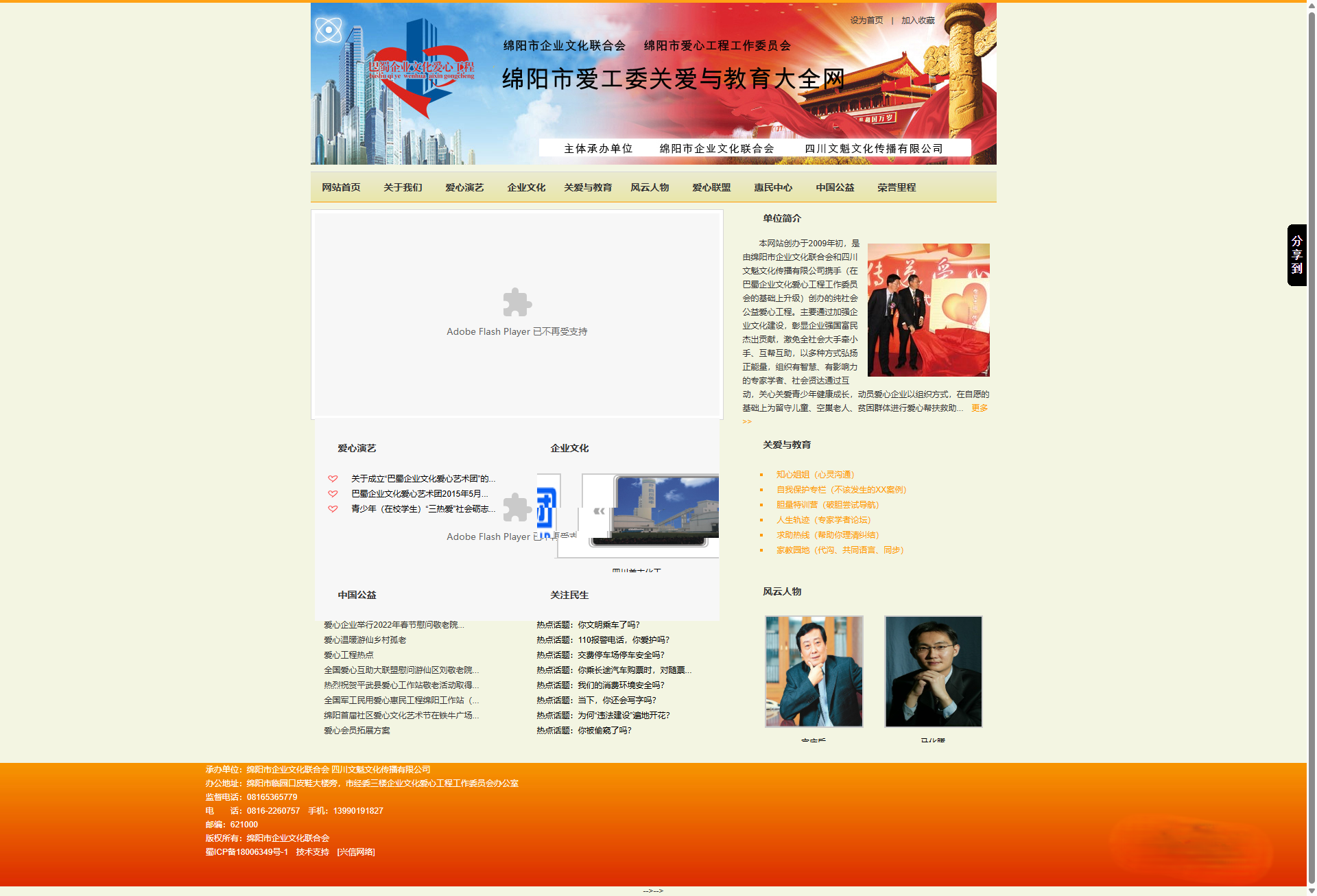
Task: Select 荣誉里程 navigation item
Action: [x=897, y=187]
